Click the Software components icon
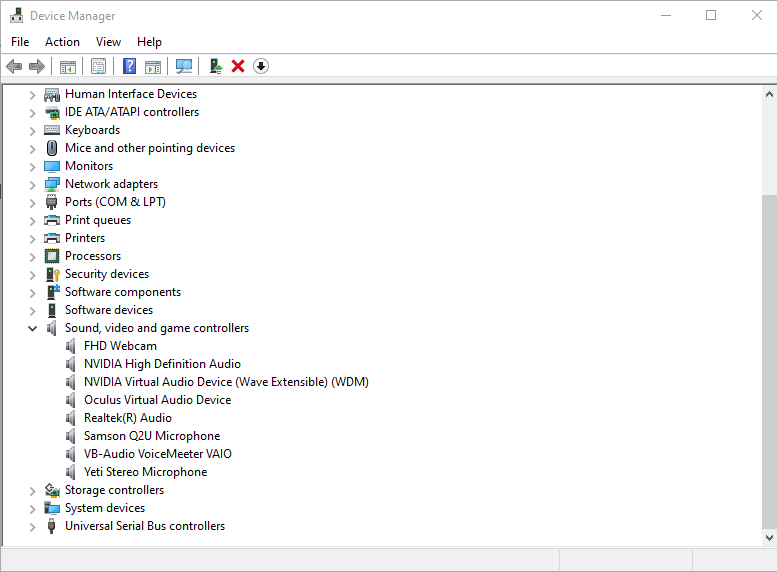This screenshot has width=777, height=572. [53, 291]
